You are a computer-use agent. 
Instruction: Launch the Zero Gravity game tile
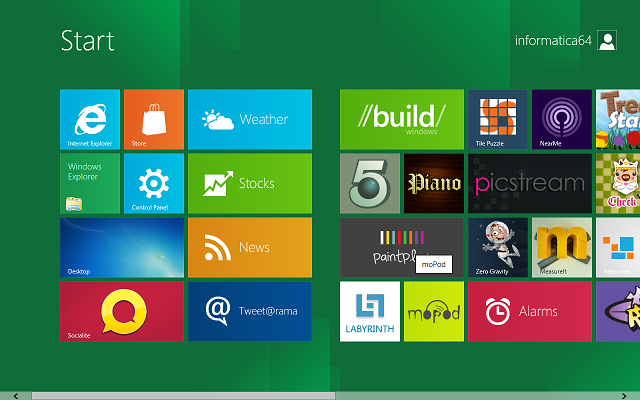point(498,247)
